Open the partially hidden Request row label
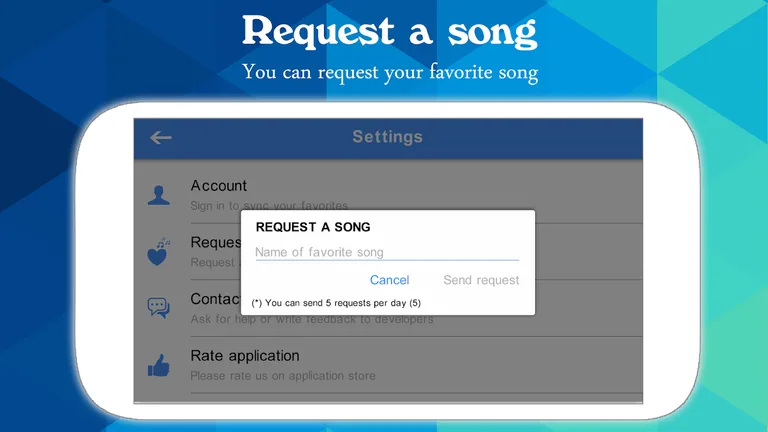Image resolution: width=768 pixels, height=432 pixels. 215,242
